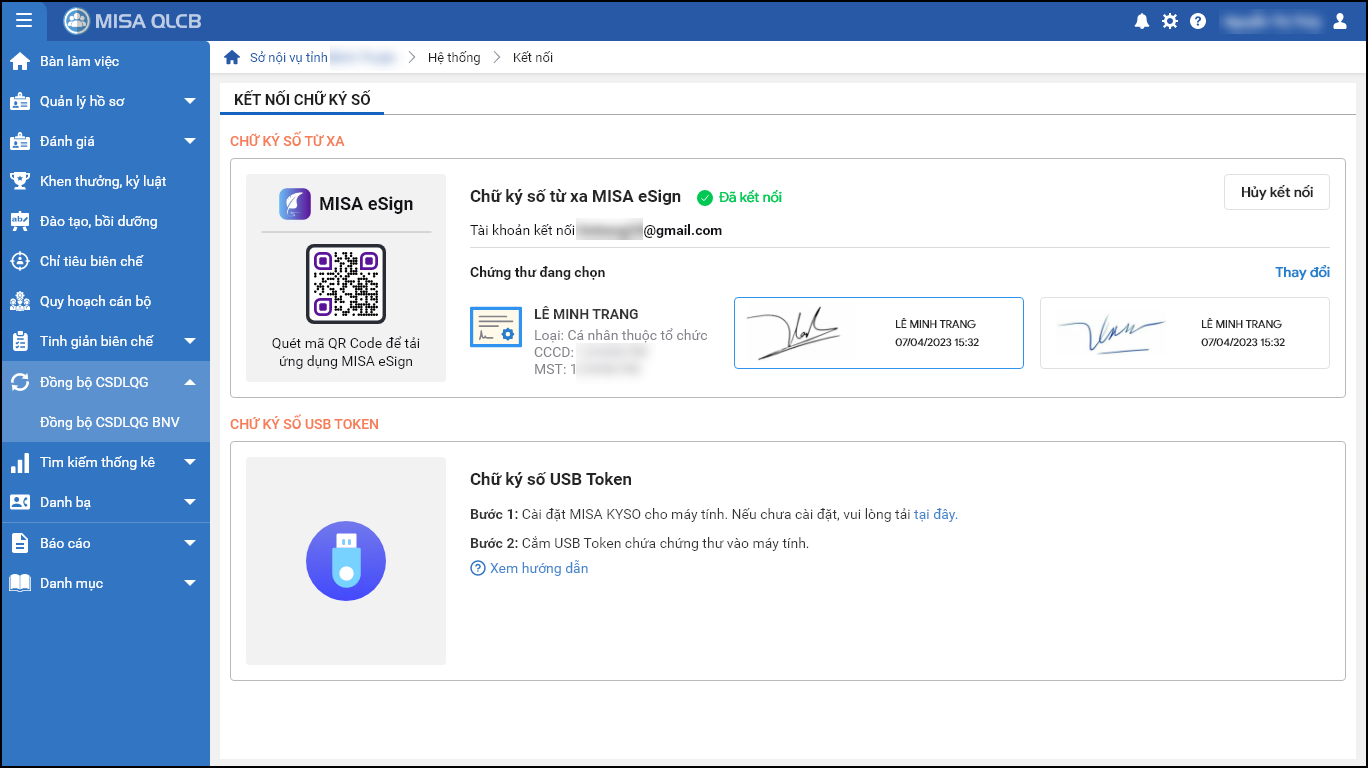Click the Tài khoản kết nối label

click(522, 230)
